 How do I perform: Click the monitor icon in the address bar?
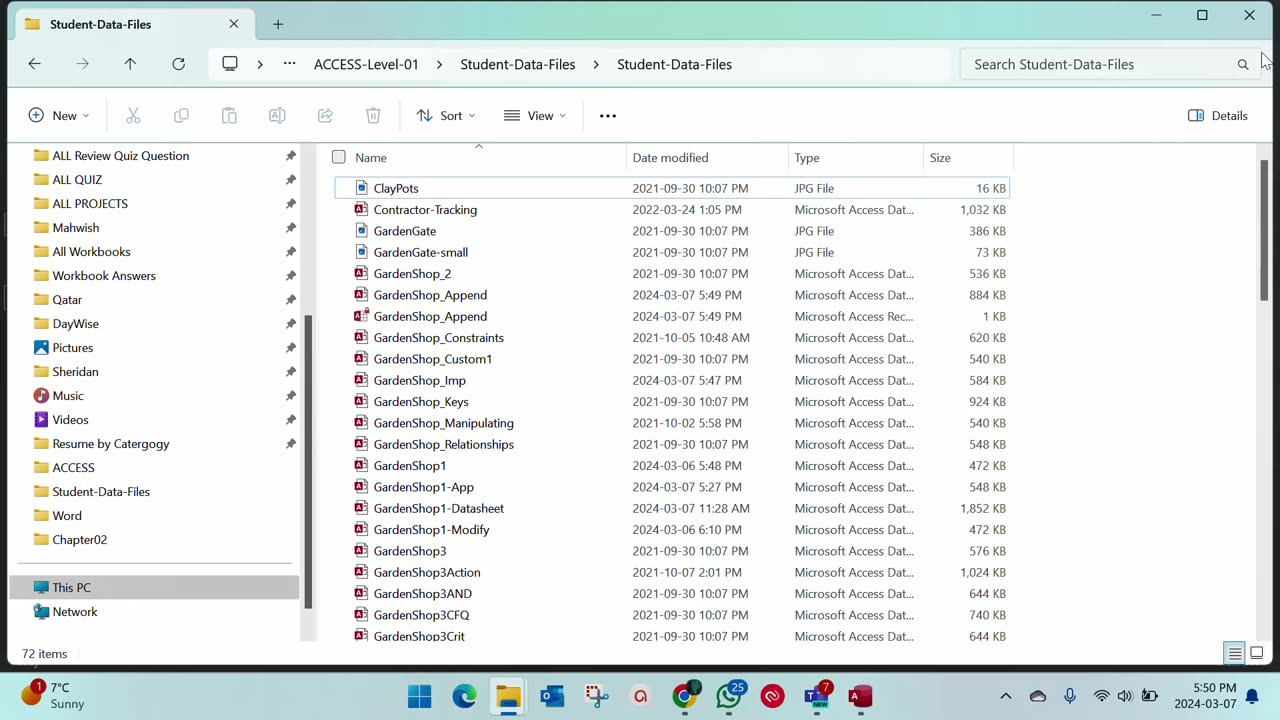pyautogui.click(x=230, y=64)
